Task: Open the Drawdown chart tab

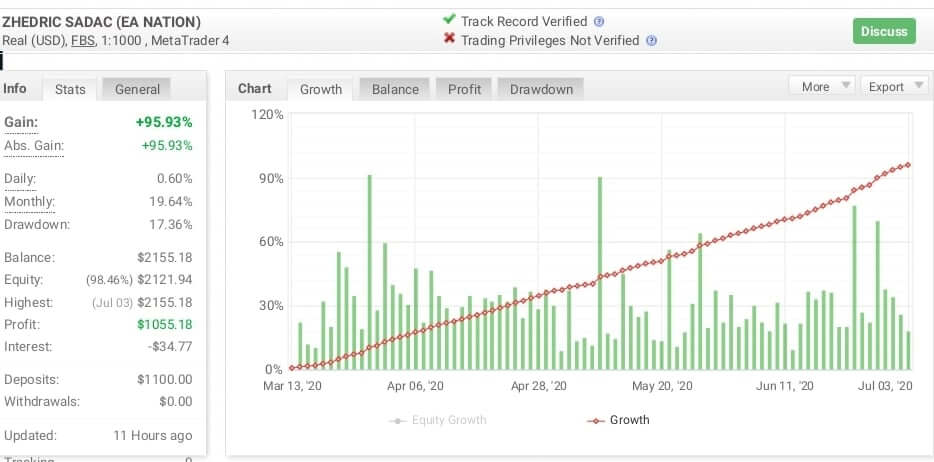Action: [541, 89]
